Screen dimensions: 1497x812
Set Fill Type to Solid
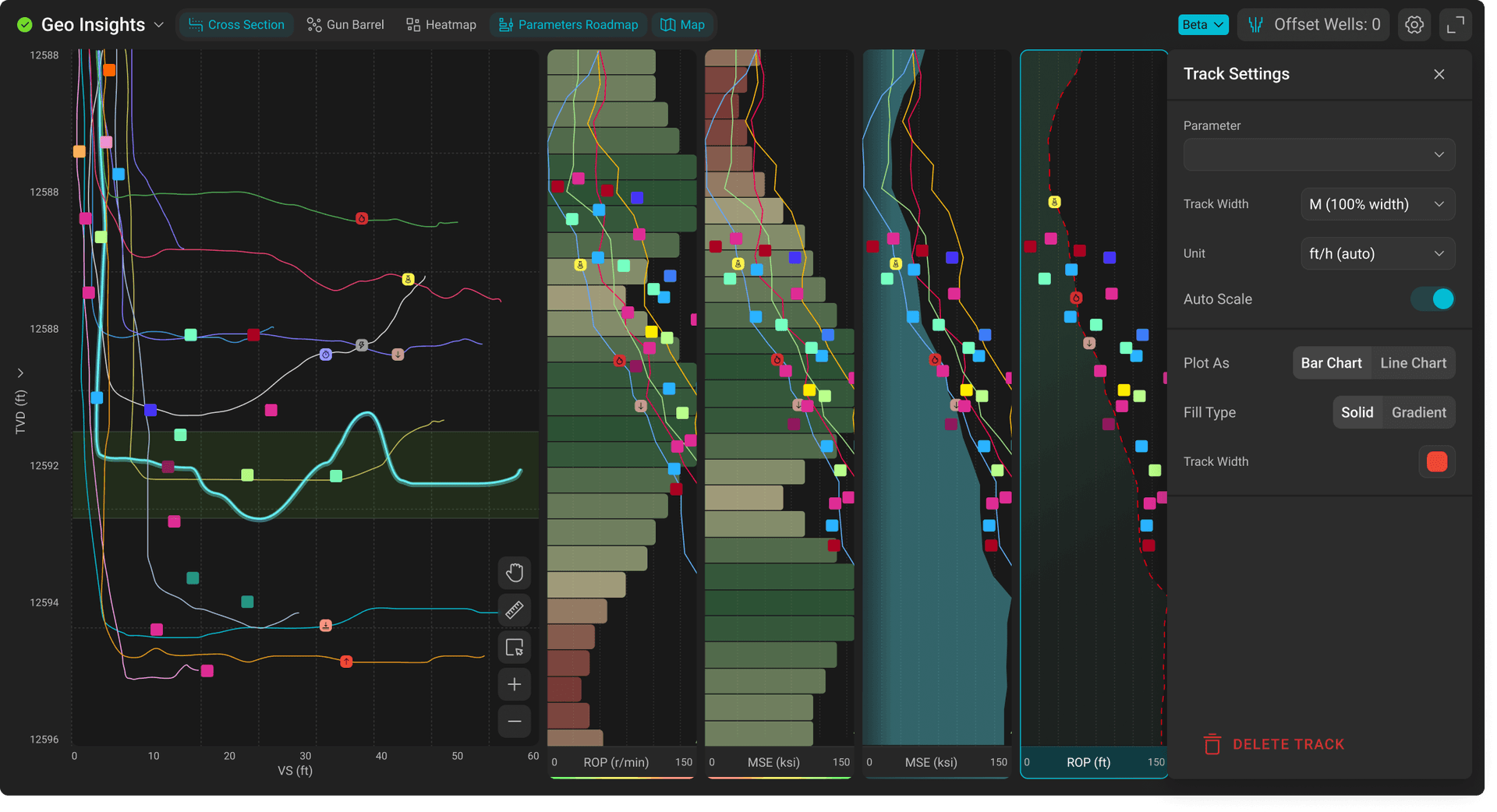1357,413
